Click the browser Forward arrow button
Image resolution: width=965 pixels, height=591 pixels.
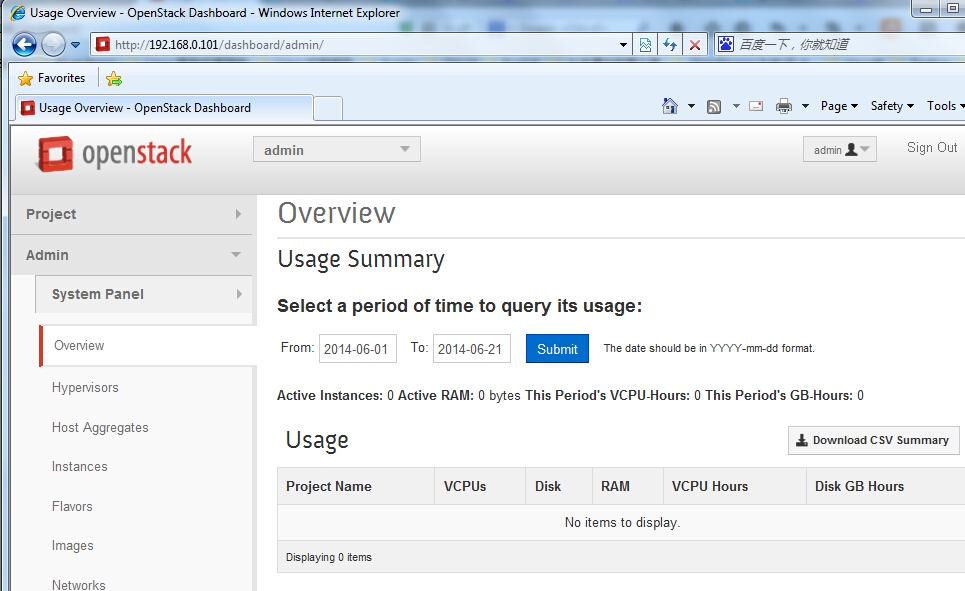[53, 44]
